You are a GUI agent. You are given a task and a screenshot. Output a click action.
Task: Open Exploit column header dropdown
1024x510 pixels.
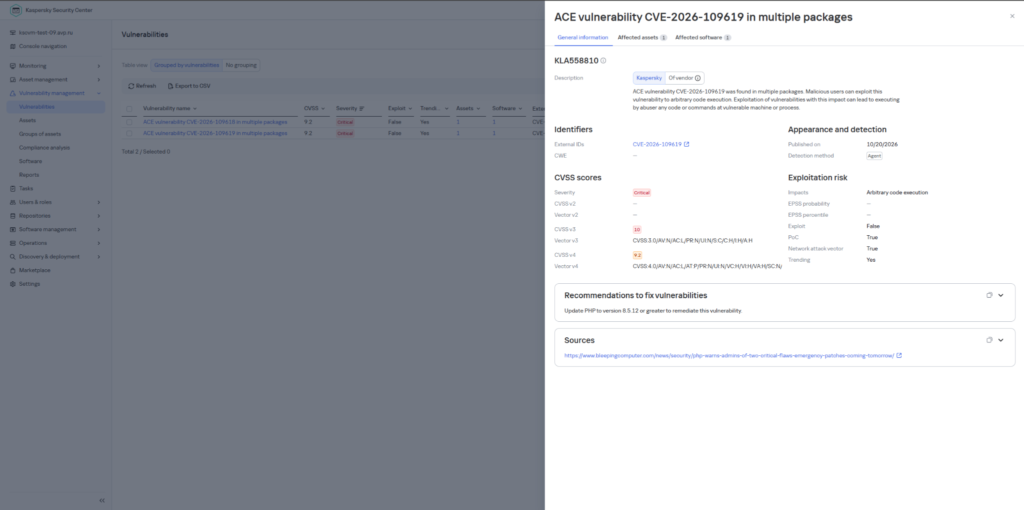410,109
